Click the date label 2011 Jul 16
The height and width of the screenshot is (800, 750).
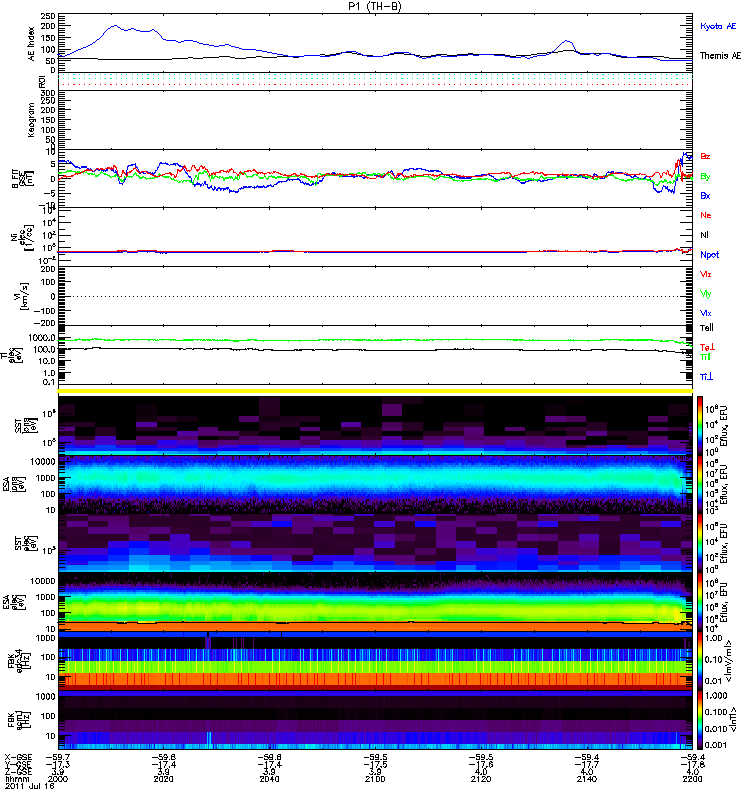pyautogui.click(x=30, y=786)
